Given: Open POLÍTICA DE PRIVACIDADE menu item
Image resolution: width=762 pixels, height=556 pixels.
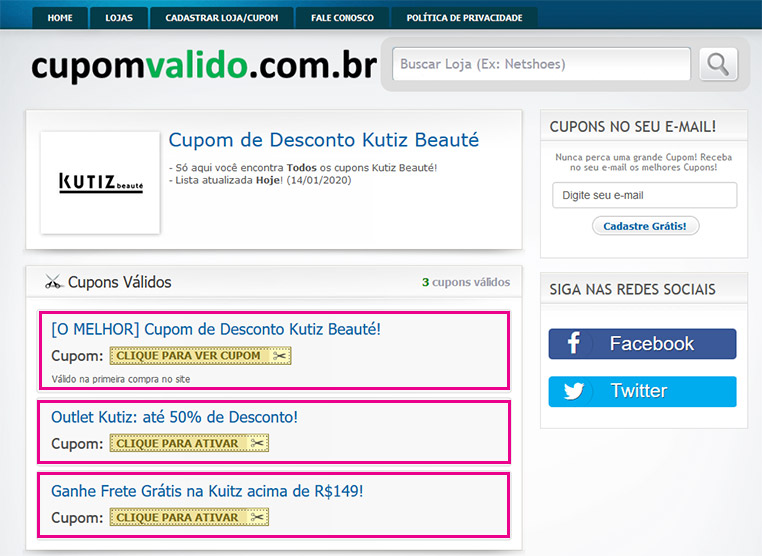Looking at the screenshot, I should pyautogui.click(x=464, y=18).
